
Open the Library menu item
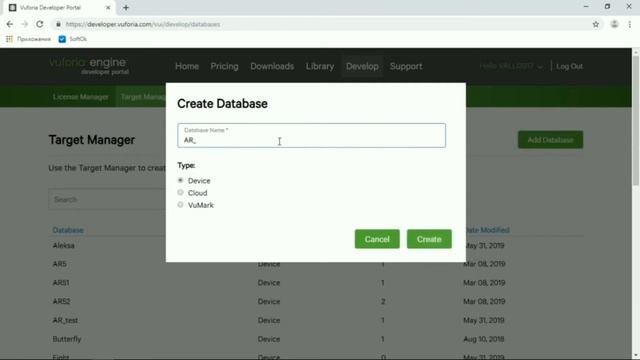[x=320, y=66]
